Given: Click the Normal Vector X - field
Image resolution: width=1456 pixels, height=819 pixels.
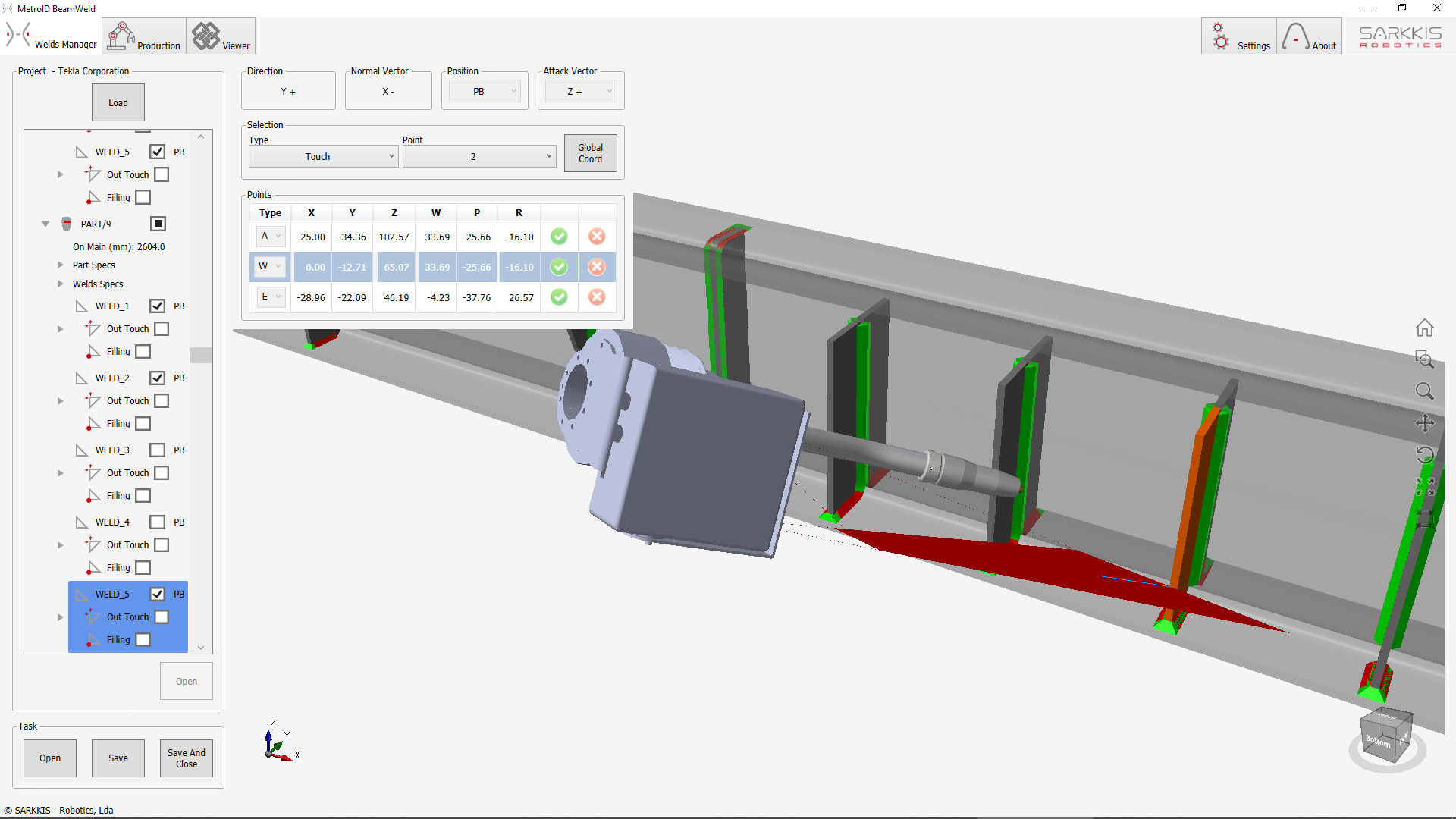Looking at the screenshot, I should [x=388, y=91].
